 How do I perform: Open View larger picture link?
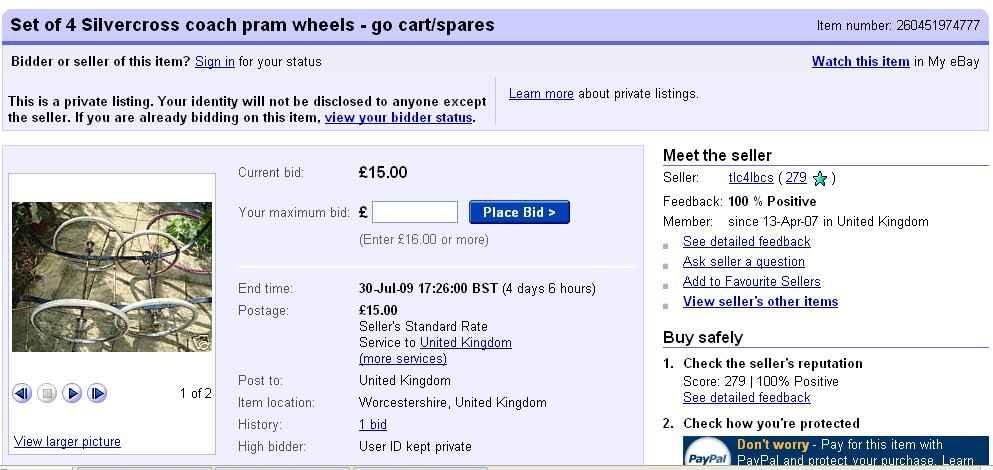[x=67, y=442]
